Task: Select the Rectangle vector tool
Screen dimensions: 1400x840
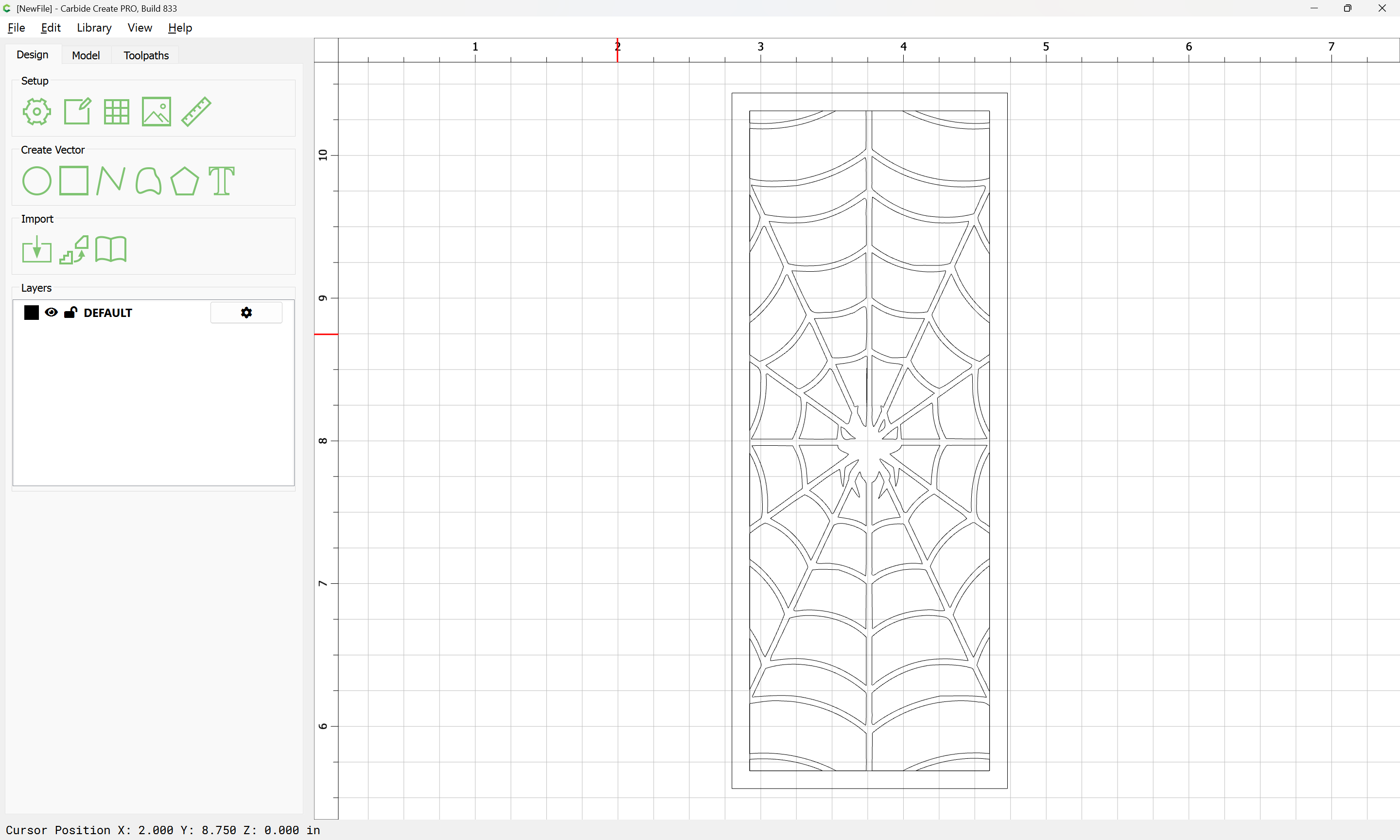Action: pos(73,180)
